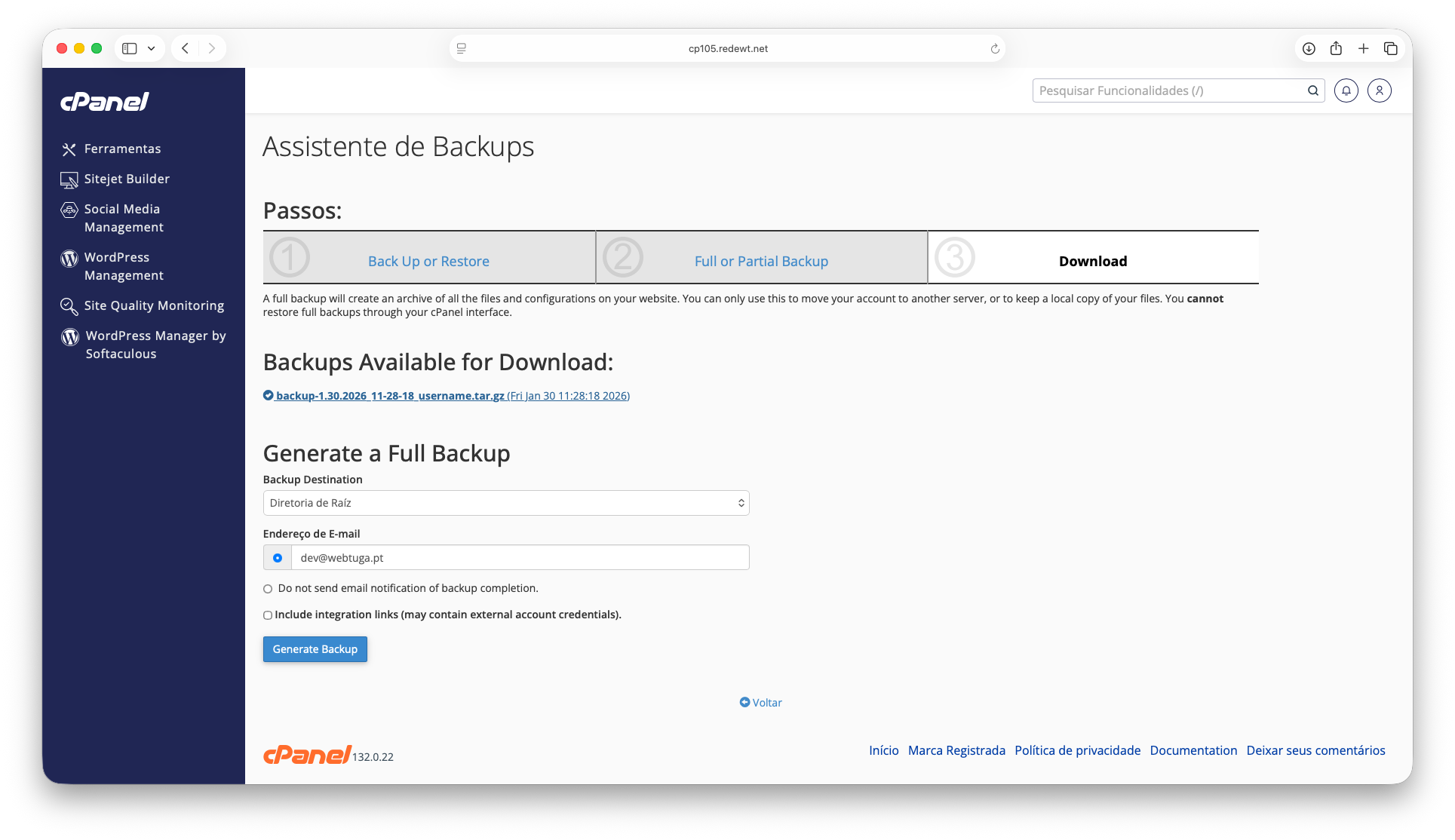1455x840 pixels.
Task: Expand Safari sidebar options chevron
Action: [152, 48]
